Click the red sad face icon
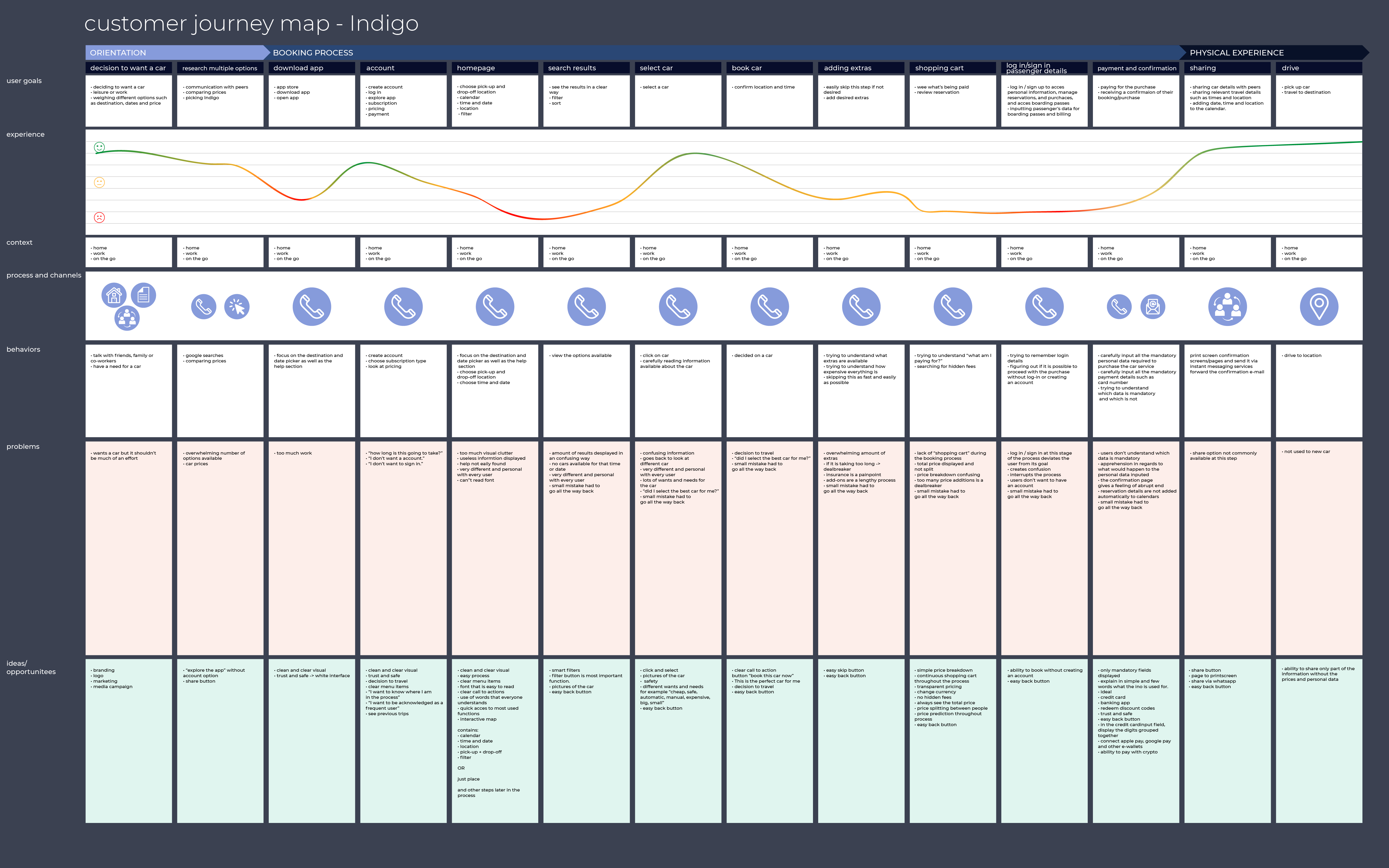This screenshot has height=868, width=1389. [99, 218]
